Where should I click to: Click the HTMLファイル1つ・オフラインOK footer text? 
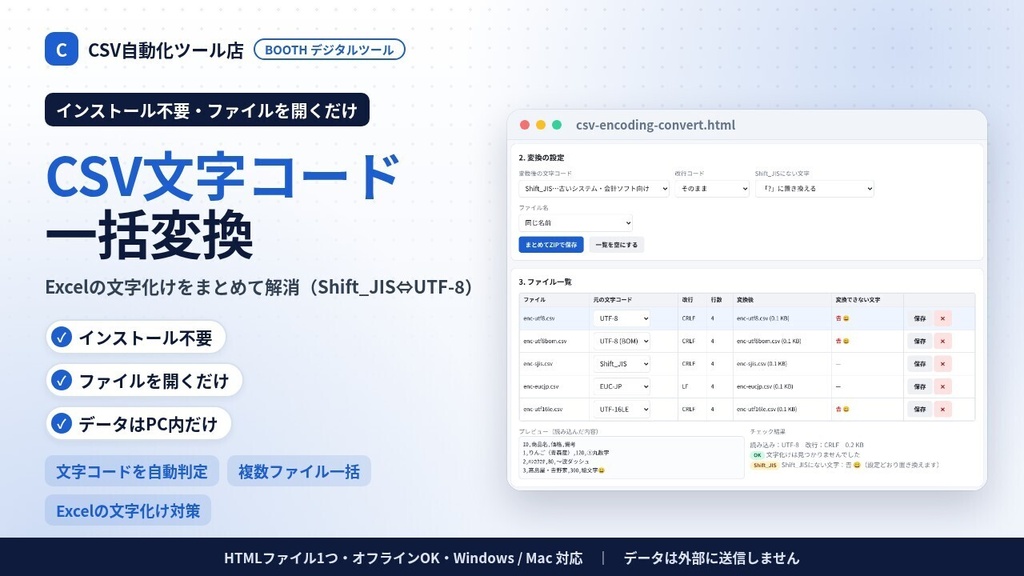332,558
